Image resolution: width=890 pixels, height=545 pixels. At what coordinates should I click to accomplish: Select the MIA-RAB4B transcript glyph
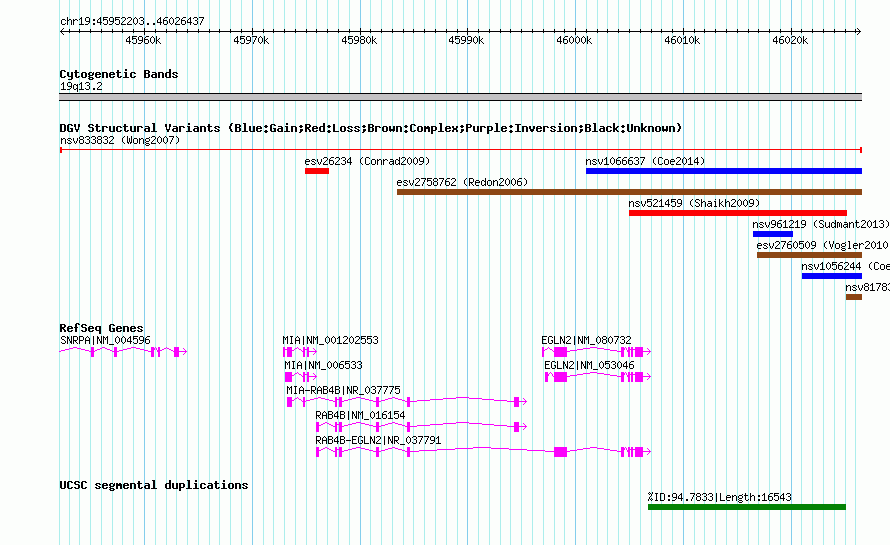tap(407, 402)
